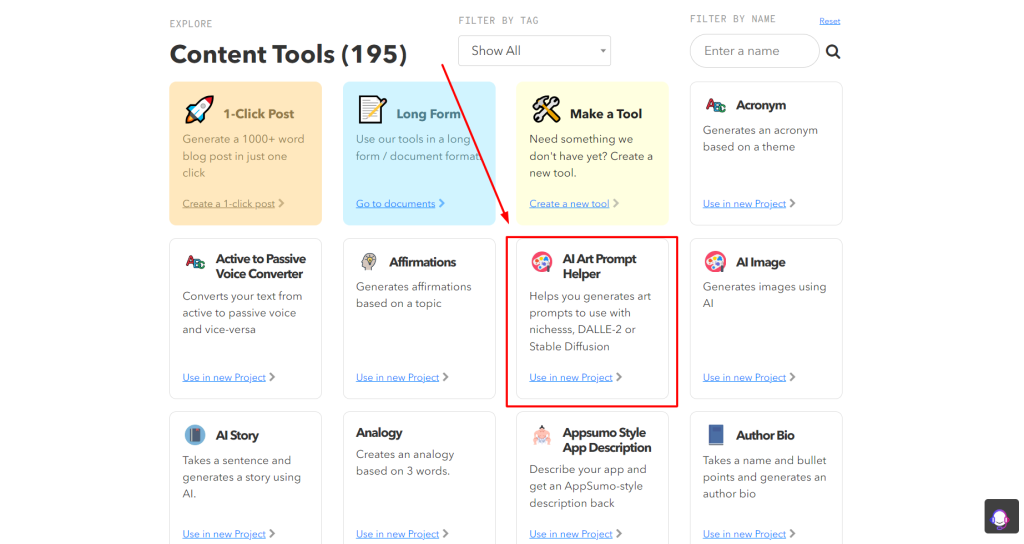Open the chat assistant widget
The width and height of the screenshot is (1024, 544).
(1000, 517)
